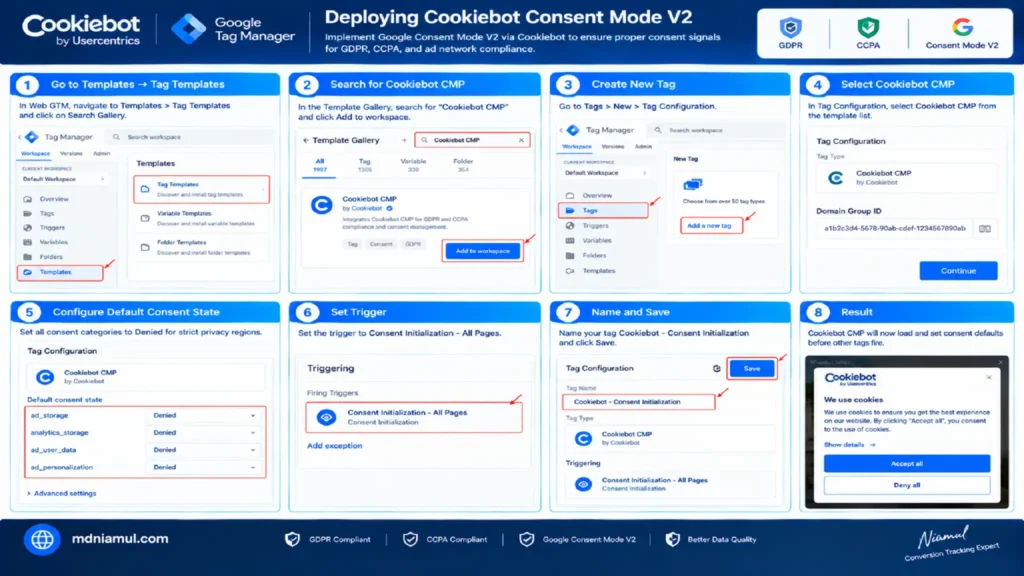Click Cookiebot CMP tag type in step 7
1024x576 pixels.
click(x=669, y=438)
